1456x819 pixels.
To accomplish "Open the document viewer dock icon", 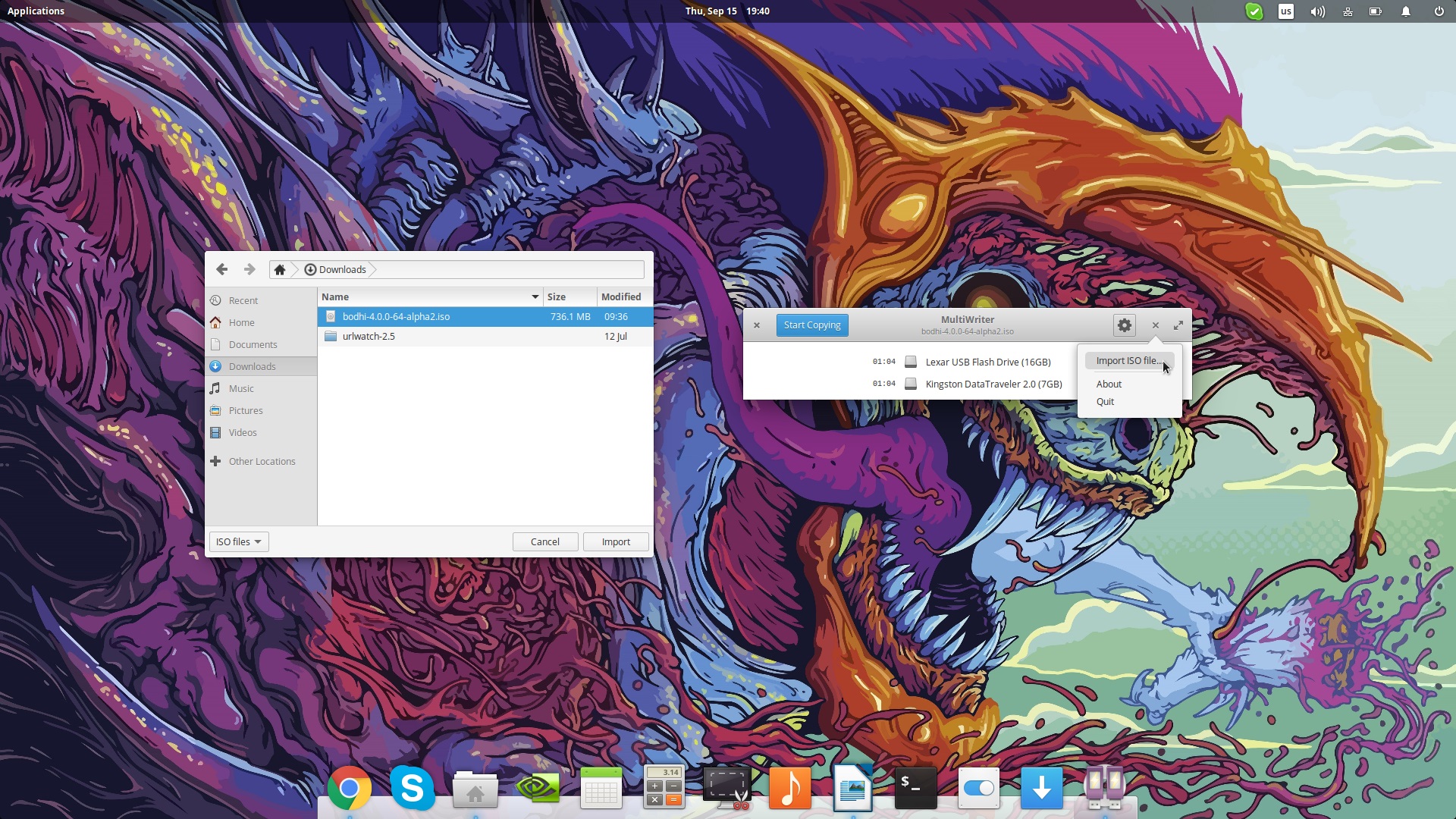I will tap(852, 789).
